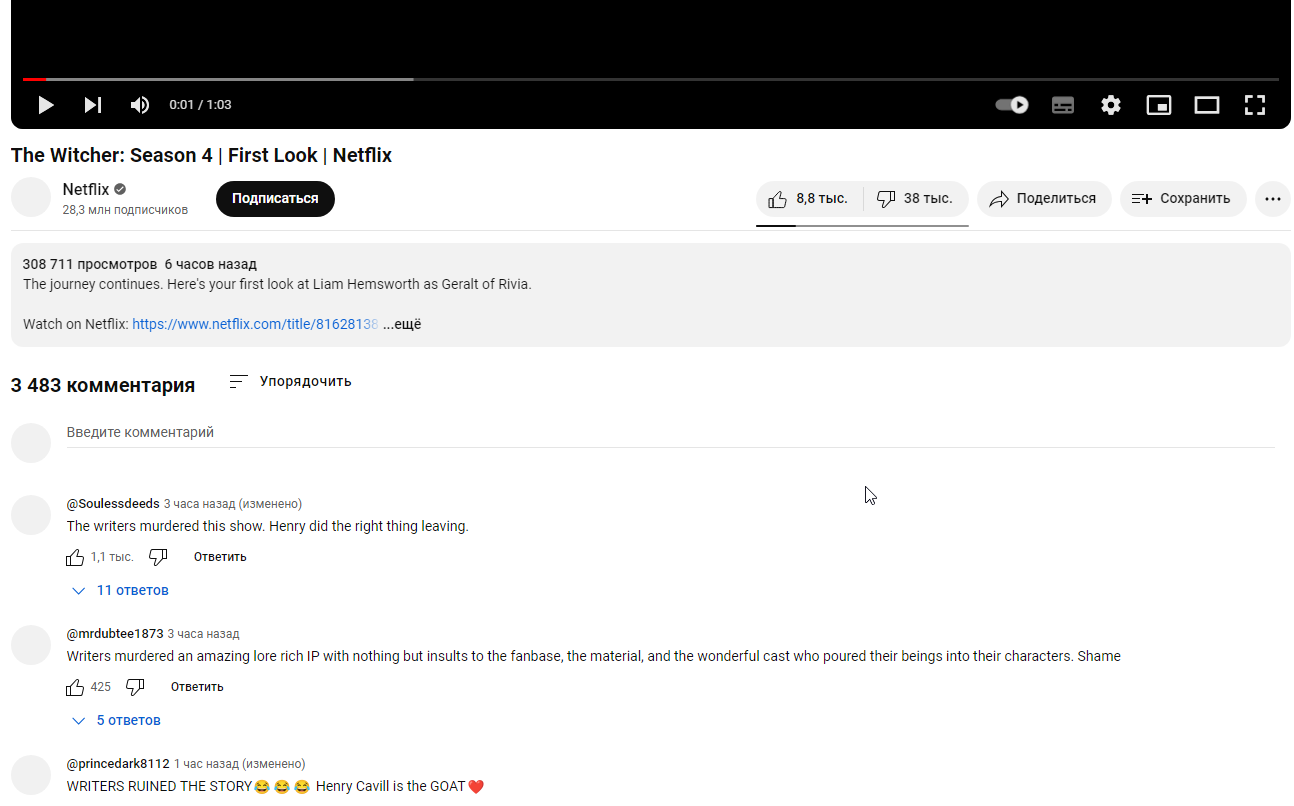The height and width of the screenshot is (806, 1294).
Task: Share the video via Поделиться
Action: tap(1044, 199)
